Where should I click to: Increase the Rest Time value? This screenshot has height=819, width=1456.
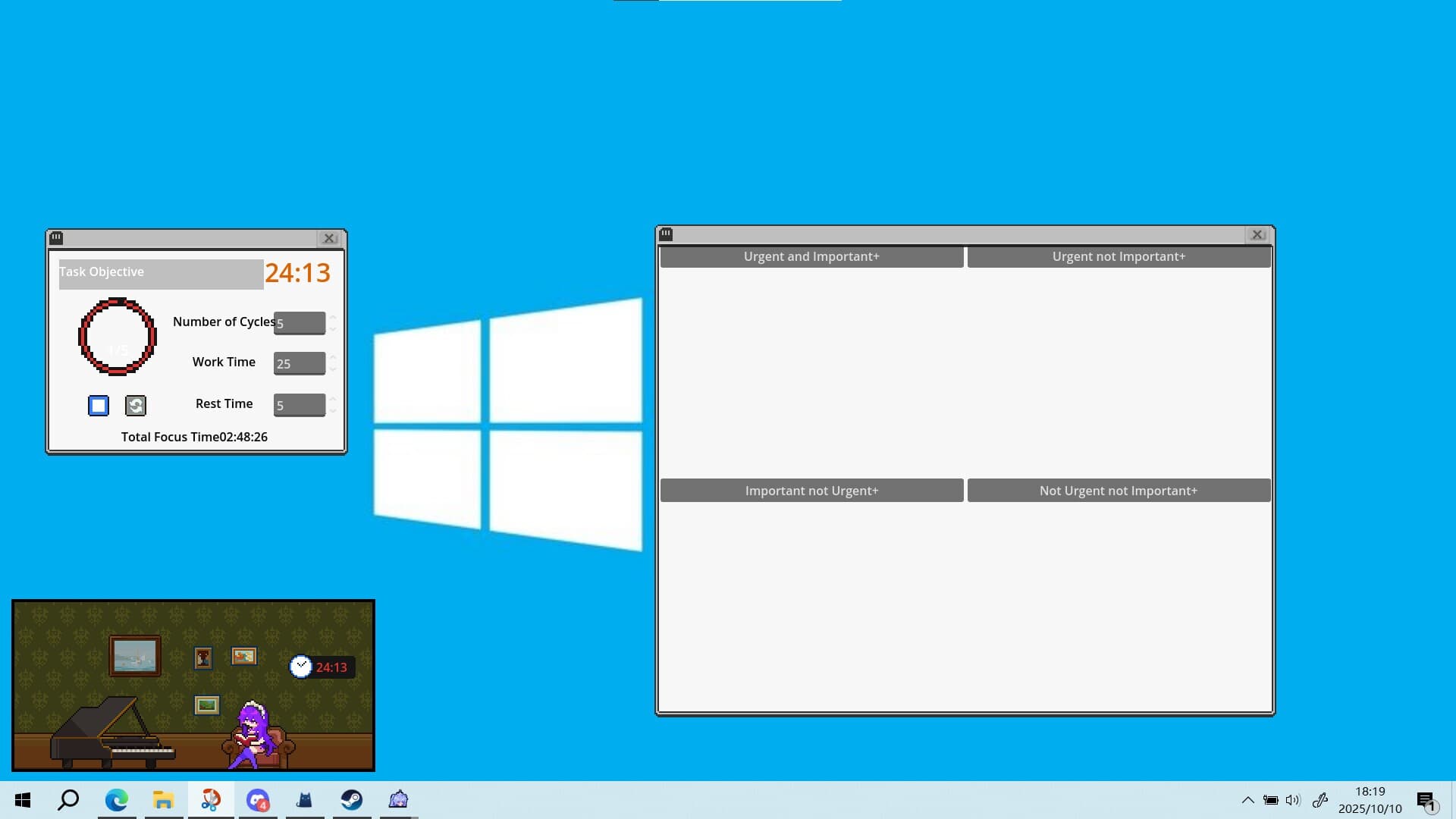point(333,399)
